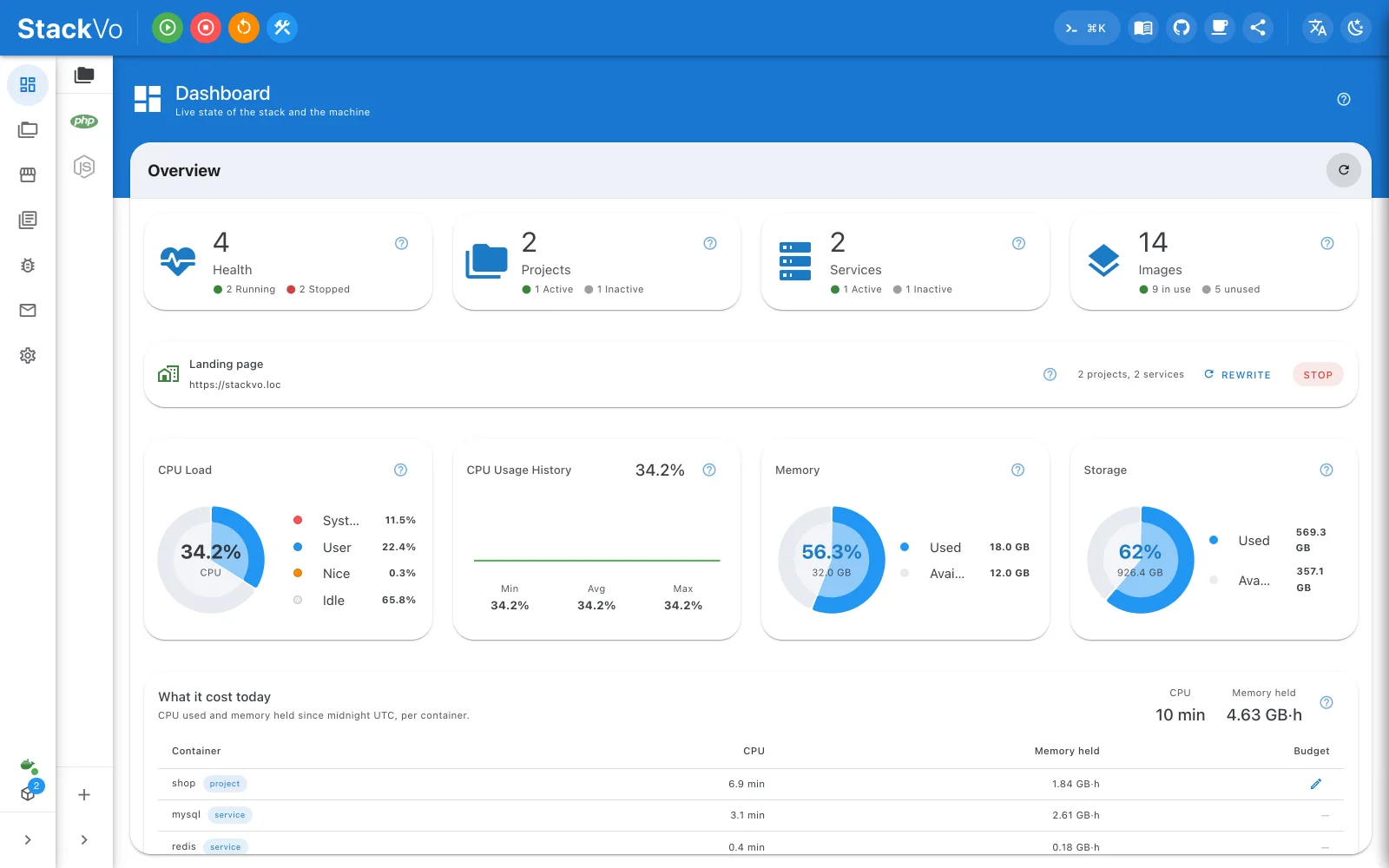Click the Storage card help icon

[1326, 470]
